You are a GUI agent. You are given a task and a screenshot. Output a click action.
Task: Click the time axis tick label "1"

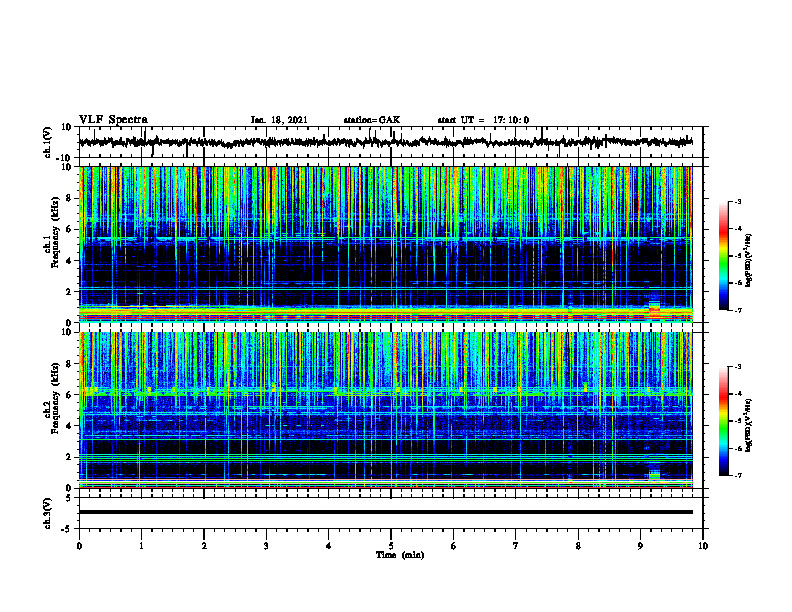[x=141, y=546]
